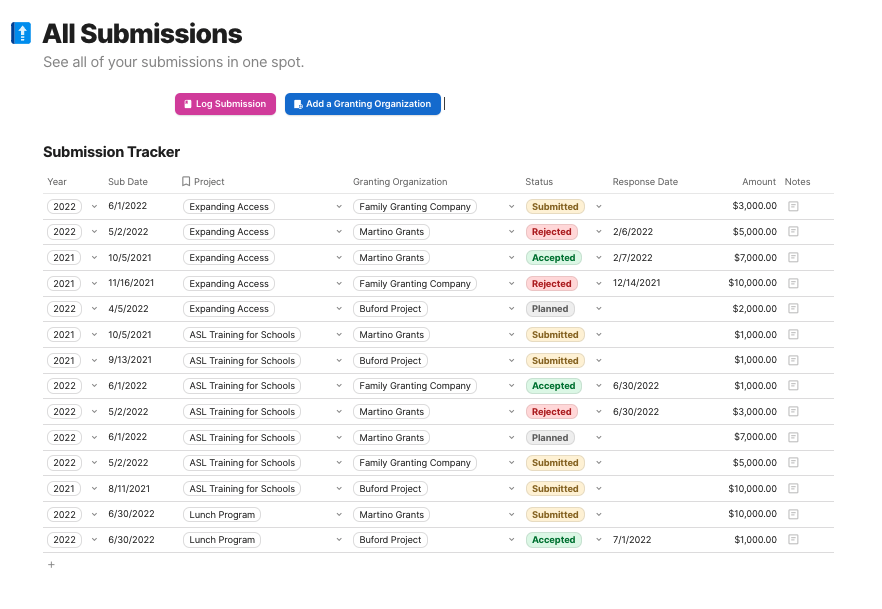
Task: Open notes icon for 7/1/2022 response row
Action: point(793,540)
